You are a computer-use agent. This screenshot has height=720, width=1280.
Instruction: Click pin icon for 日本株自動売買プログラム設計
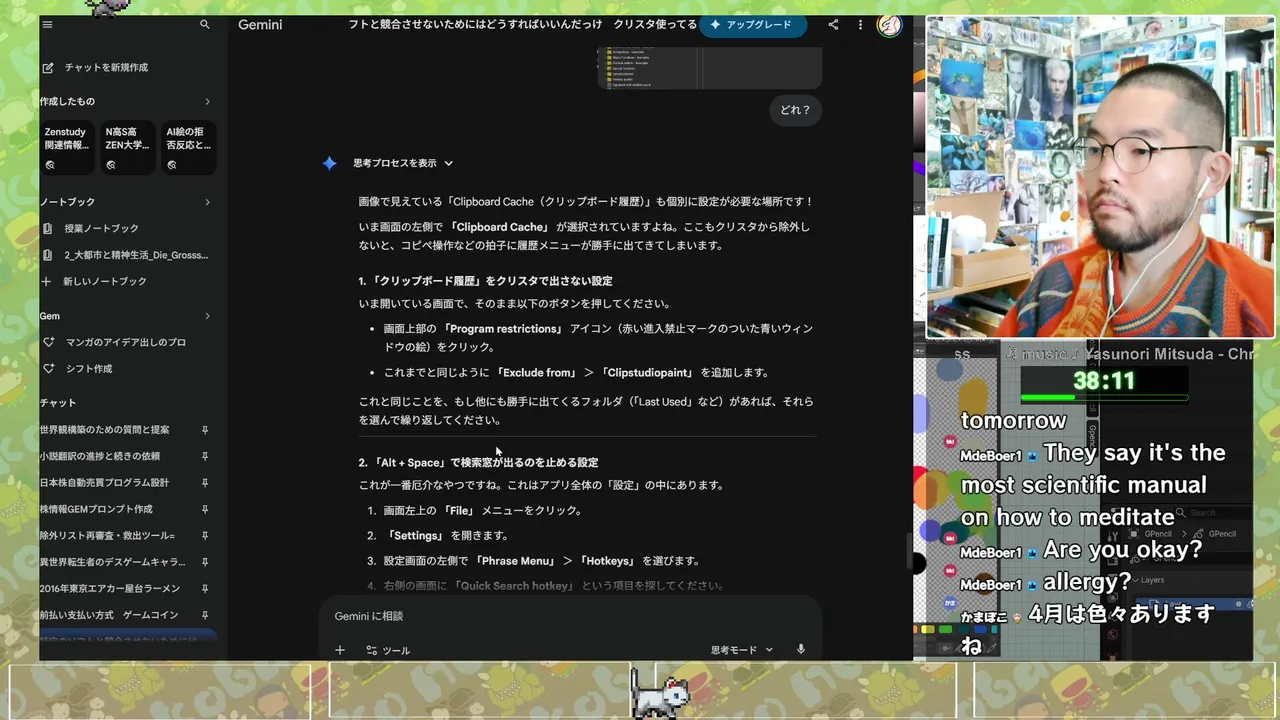pos(205,482)
